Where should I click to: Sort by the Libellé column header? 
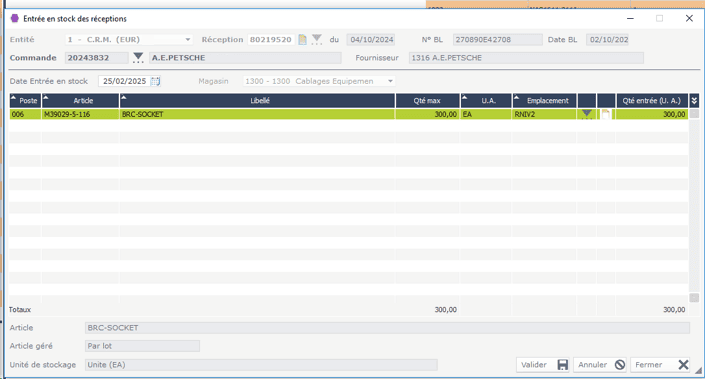tap(258, 101)
